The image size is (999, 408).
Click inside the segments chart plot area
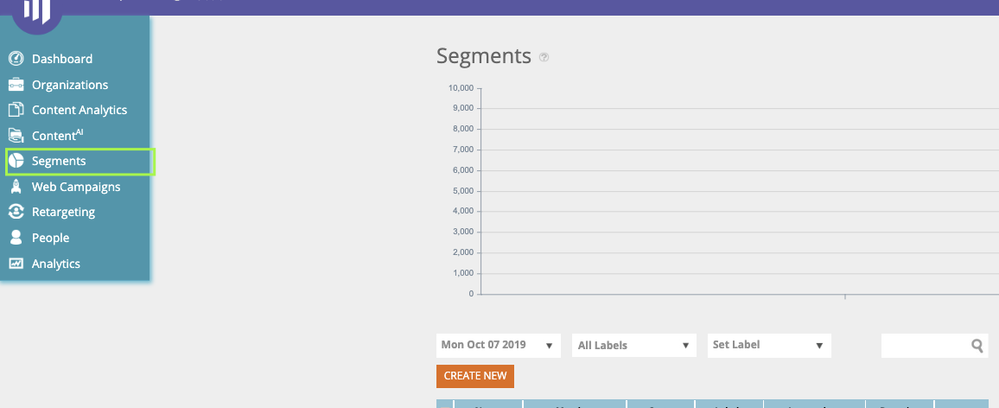[739, 191]
